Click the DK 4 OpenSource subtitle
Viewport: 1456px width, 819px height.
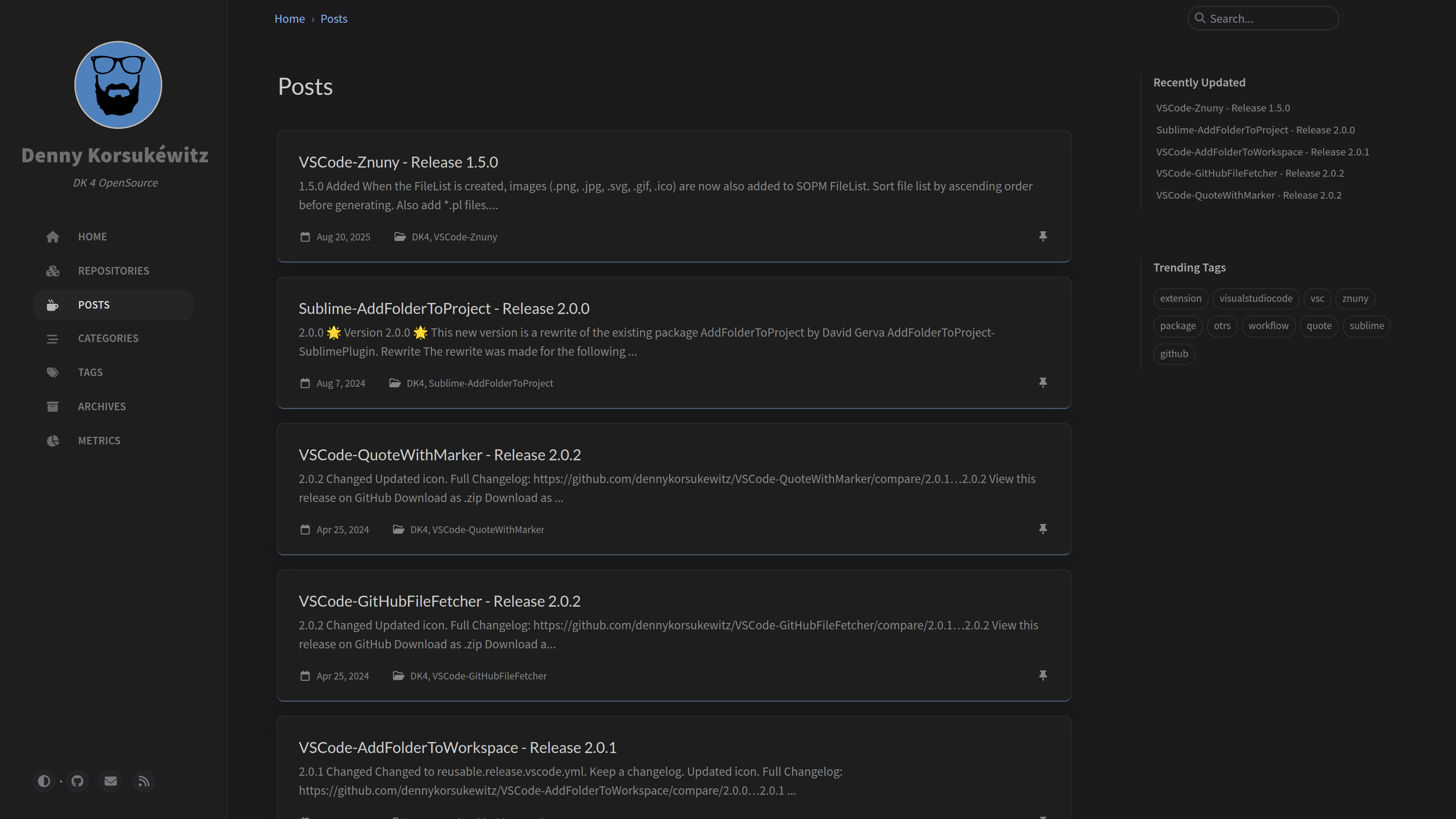coord(115,183)
